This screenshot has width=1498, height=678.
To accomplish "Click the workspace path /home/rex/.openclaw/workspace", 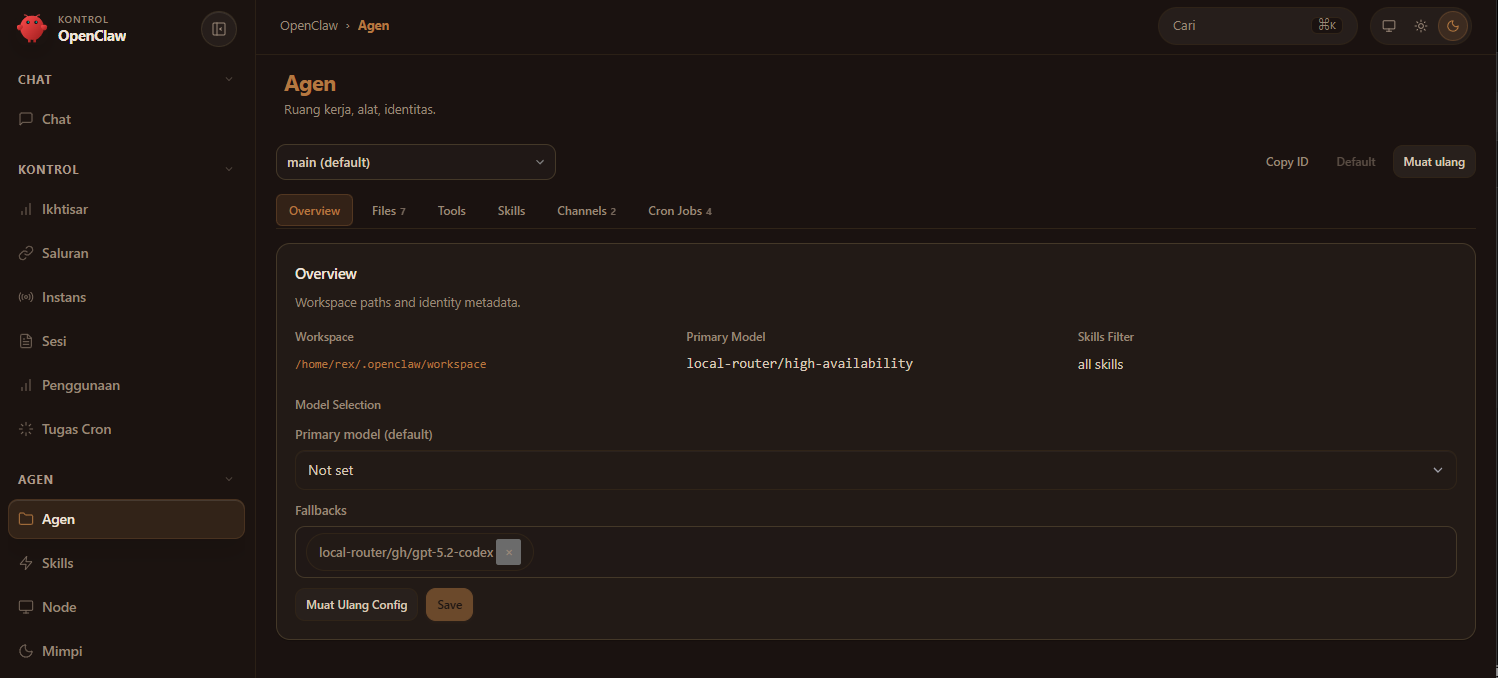I will point(391,364).
